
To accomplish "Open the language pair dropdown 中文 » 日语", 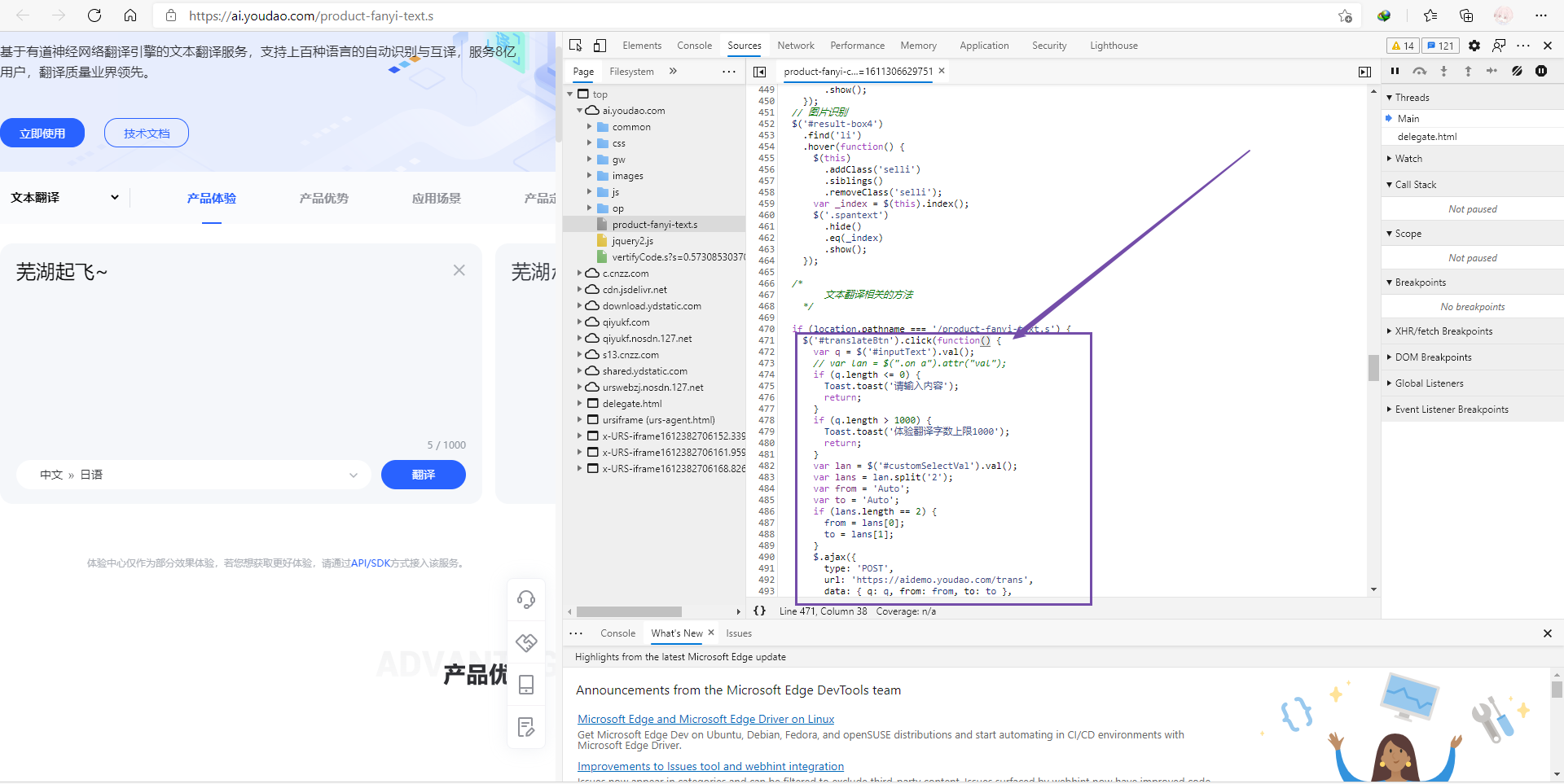I will pos(194,475).
